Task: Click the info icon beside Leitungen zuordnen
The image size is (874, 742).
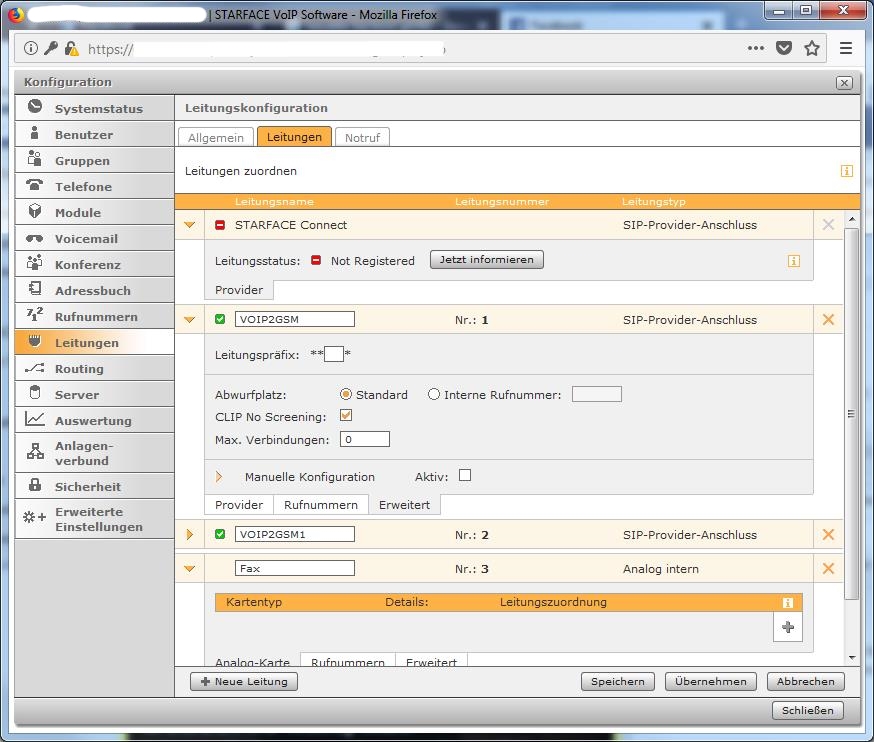Action: [x=847, y=171]
